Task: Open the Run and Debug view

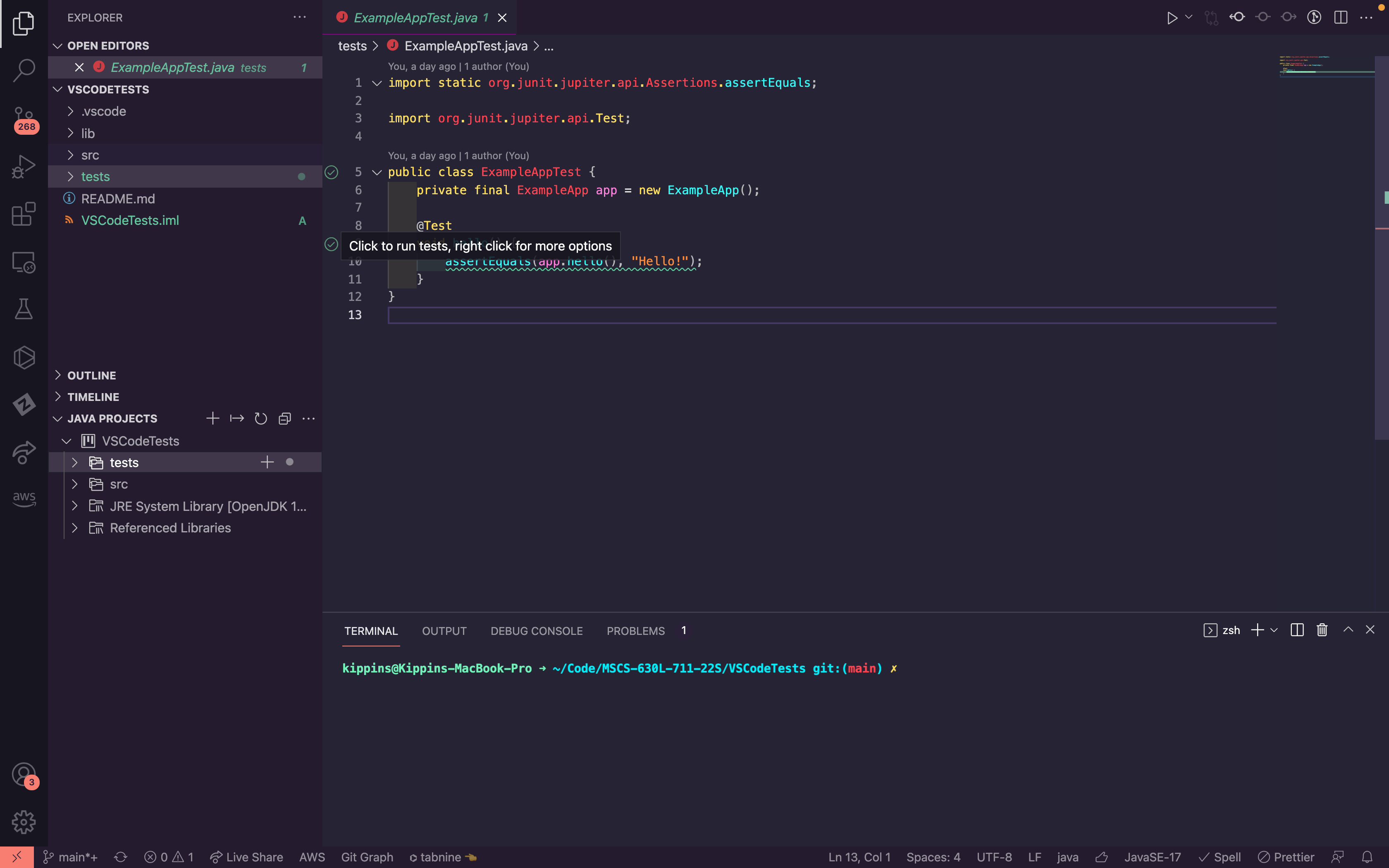Action: [x=24, y=167]
